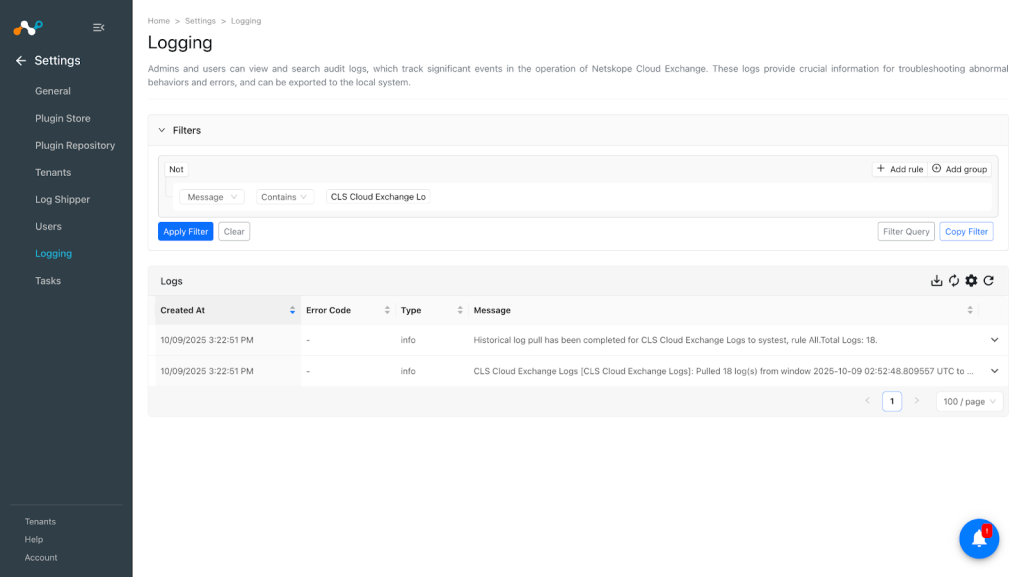Open Account at sidebar bottom
1024x577 pixels.
pyautogui.click(x=41, y=558)
